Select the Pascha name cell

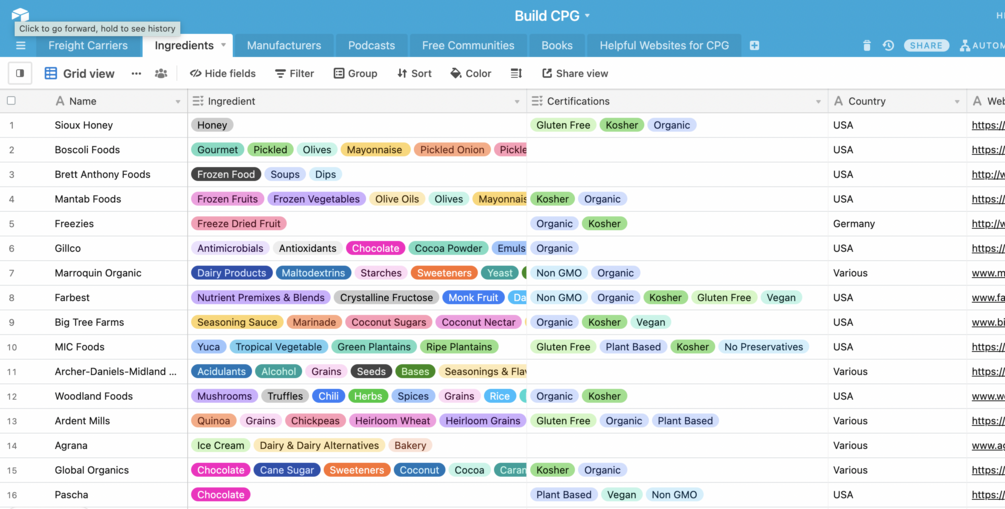(x=71, y=495)
